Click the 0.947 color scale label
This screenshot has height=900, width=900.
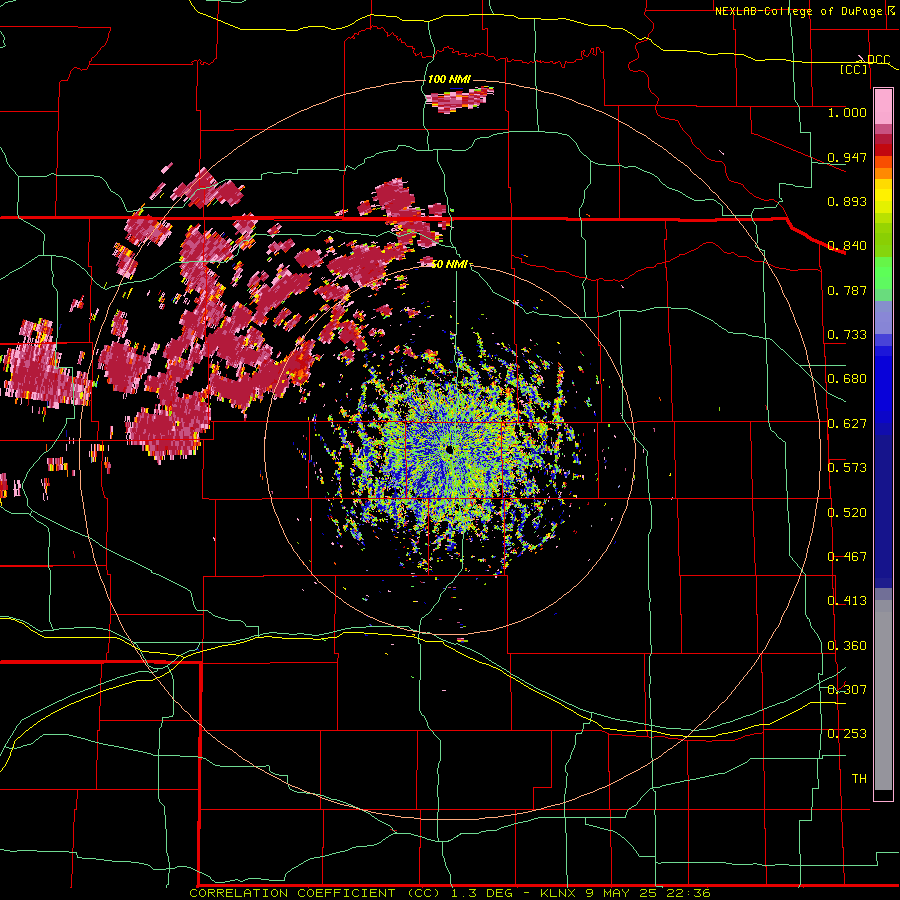coord(847,157)
